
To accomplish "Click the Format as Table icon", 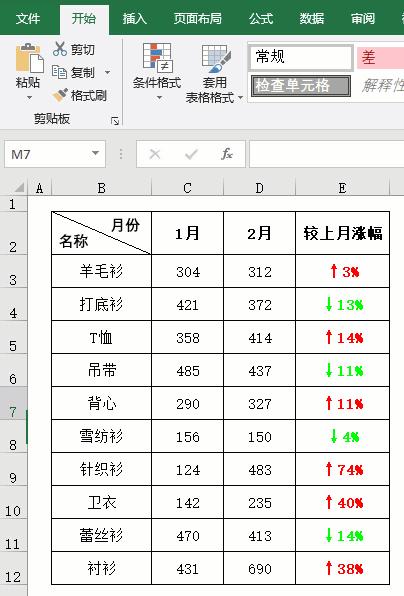I will tap(216, 58).
